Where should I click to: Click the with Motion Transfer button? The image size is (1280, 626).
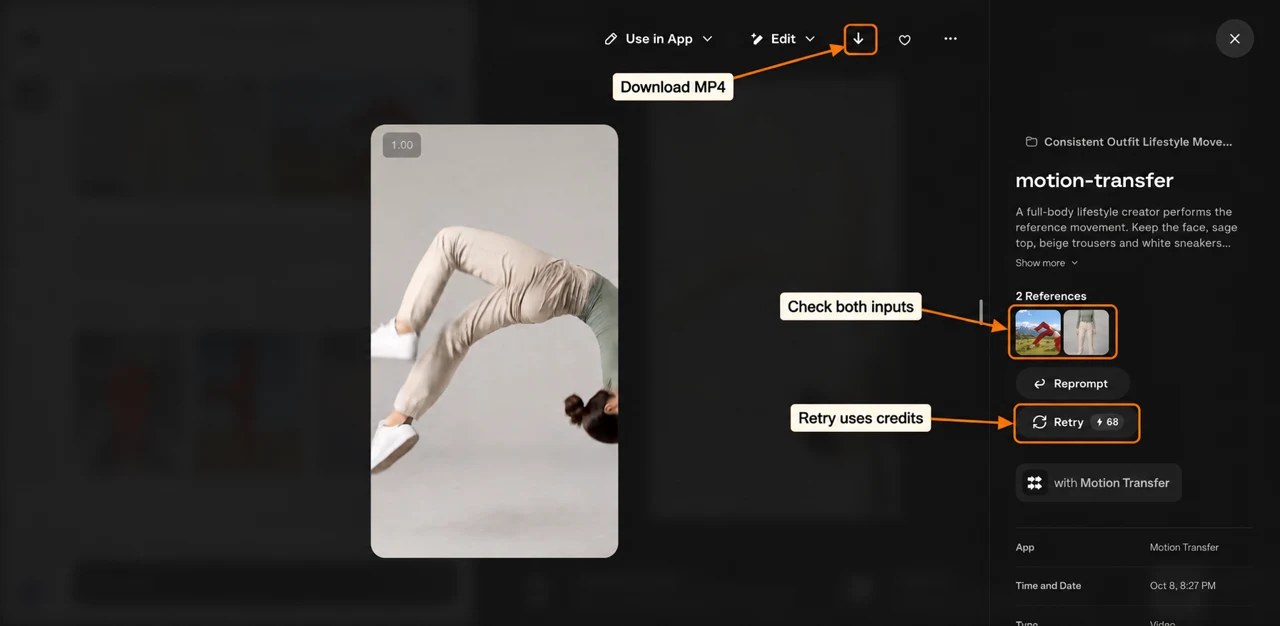click(1099, 483)
